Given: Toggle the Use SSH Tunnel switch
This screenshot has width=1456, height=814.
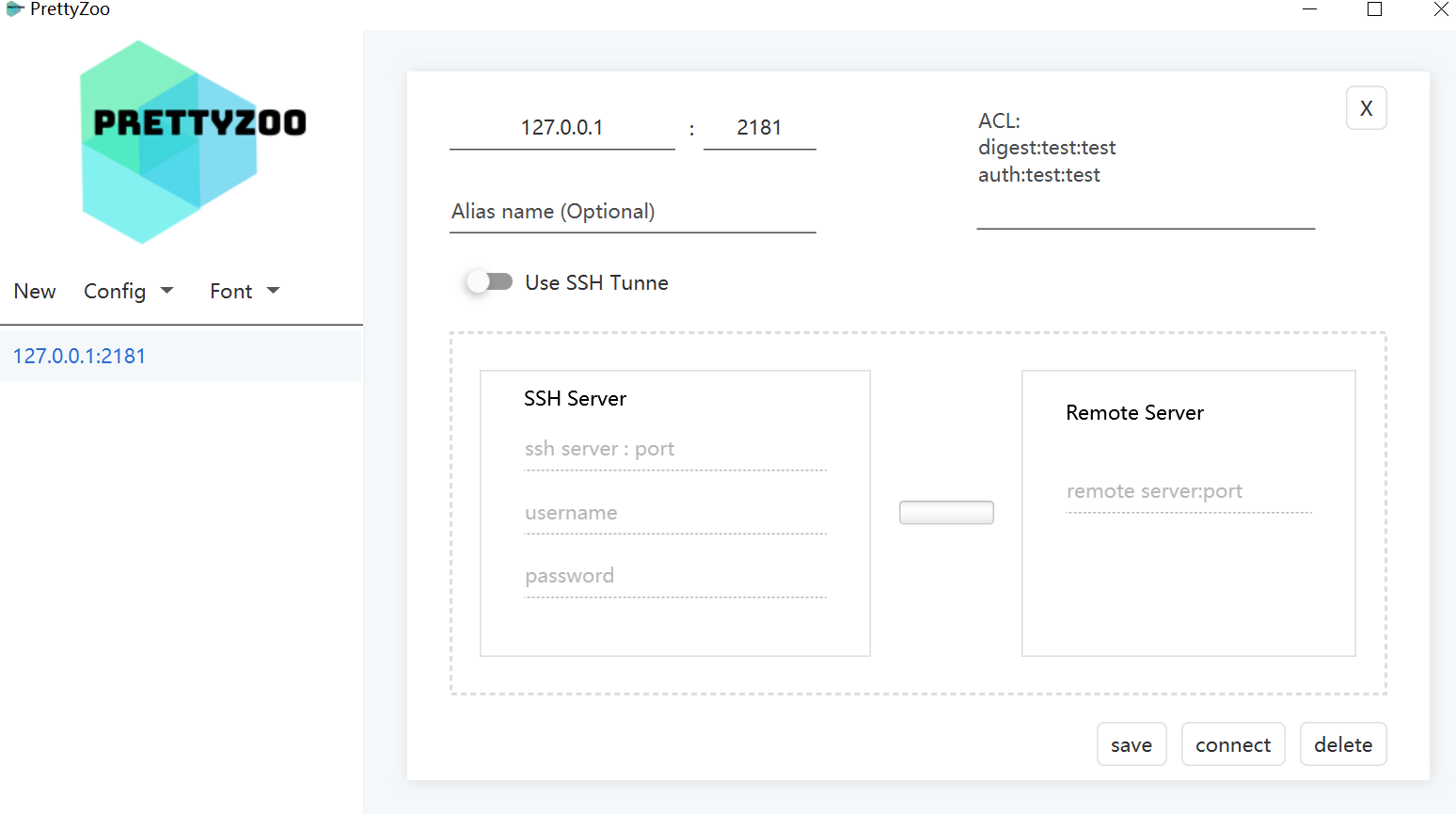Looking at the screenshot, I should click(x=490, y=282).
